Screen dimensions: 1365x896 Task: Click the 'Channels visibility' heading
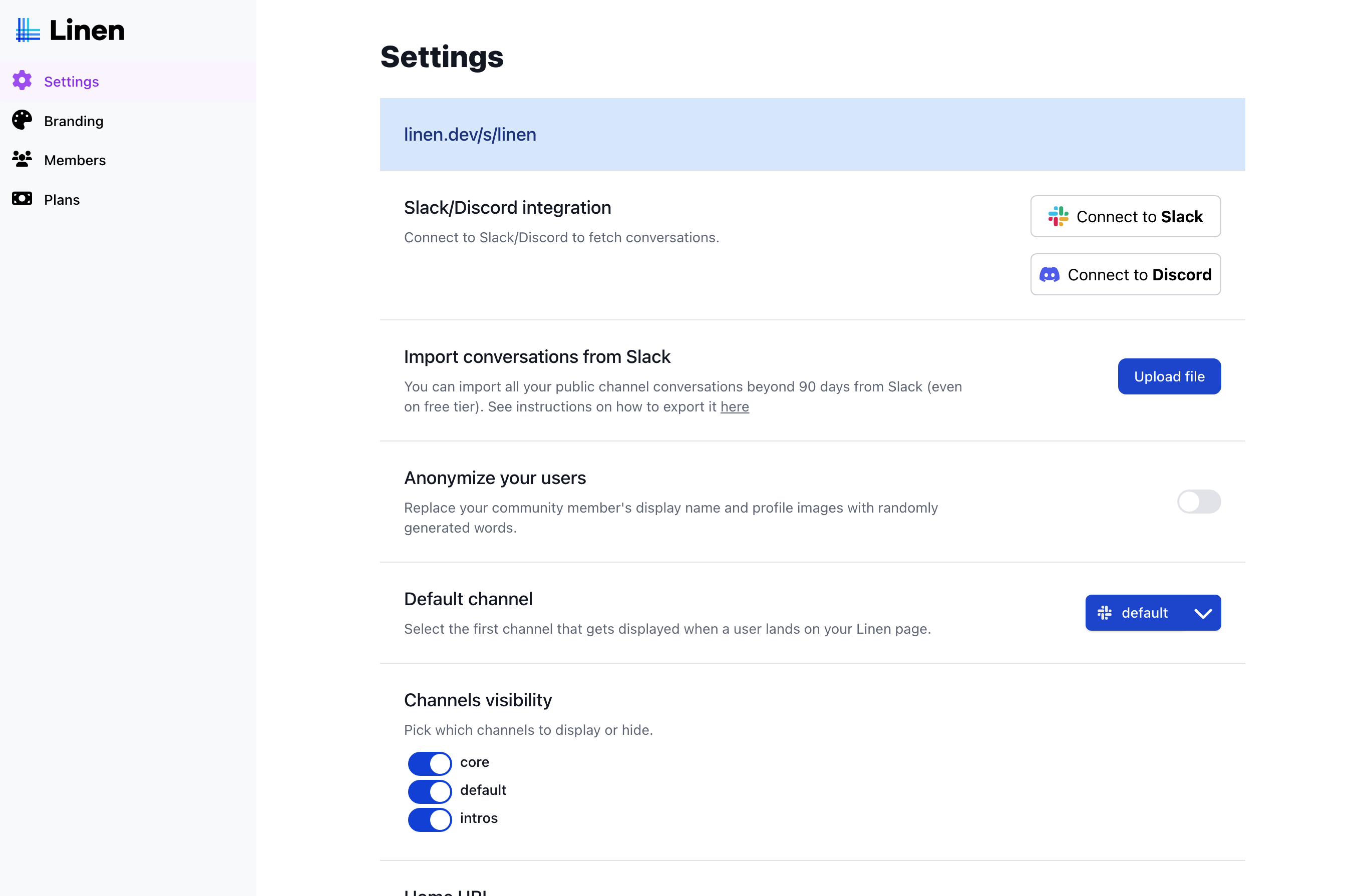pyautogui.click(x=478, y=700)
